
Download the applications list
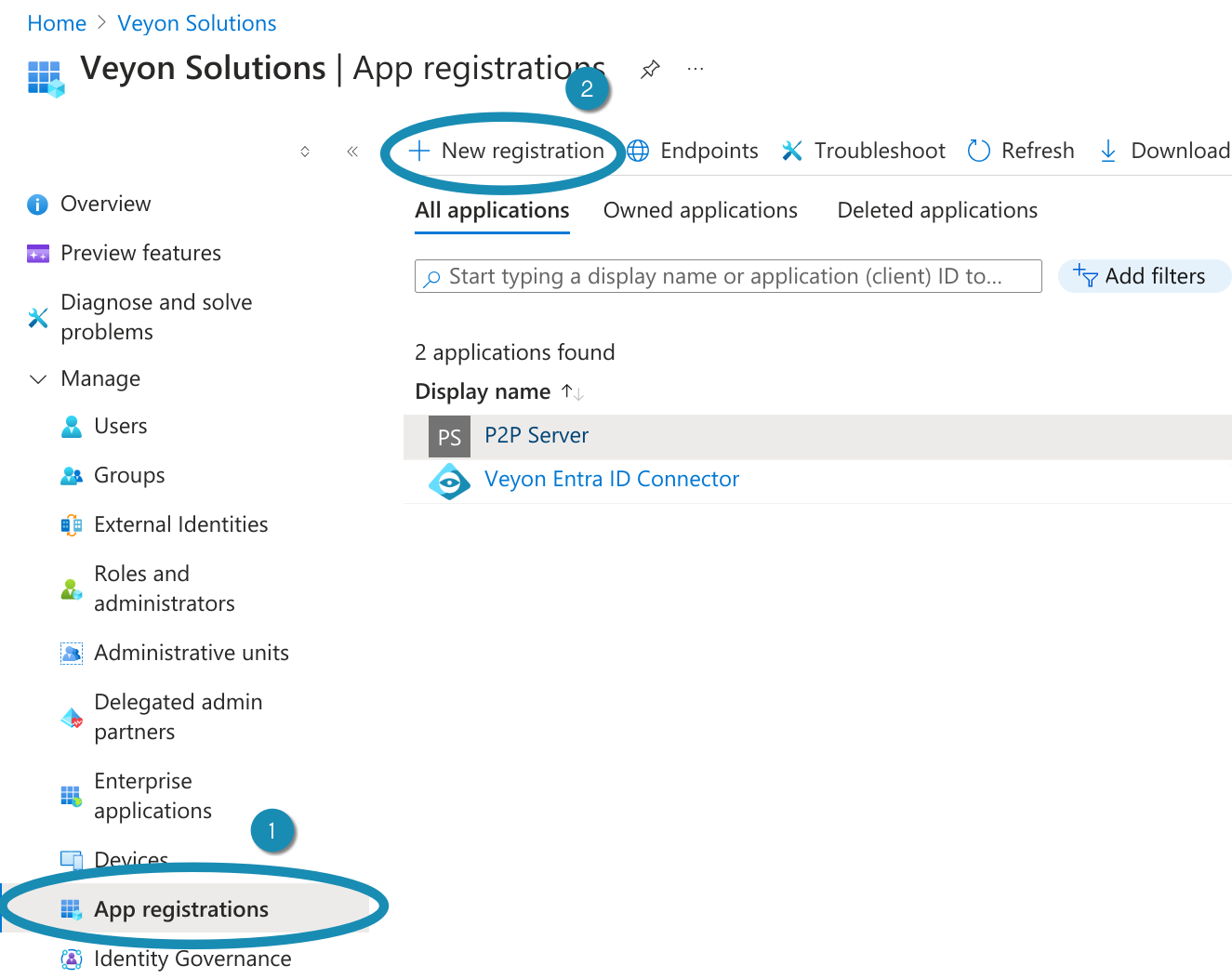click(1164, 151)
